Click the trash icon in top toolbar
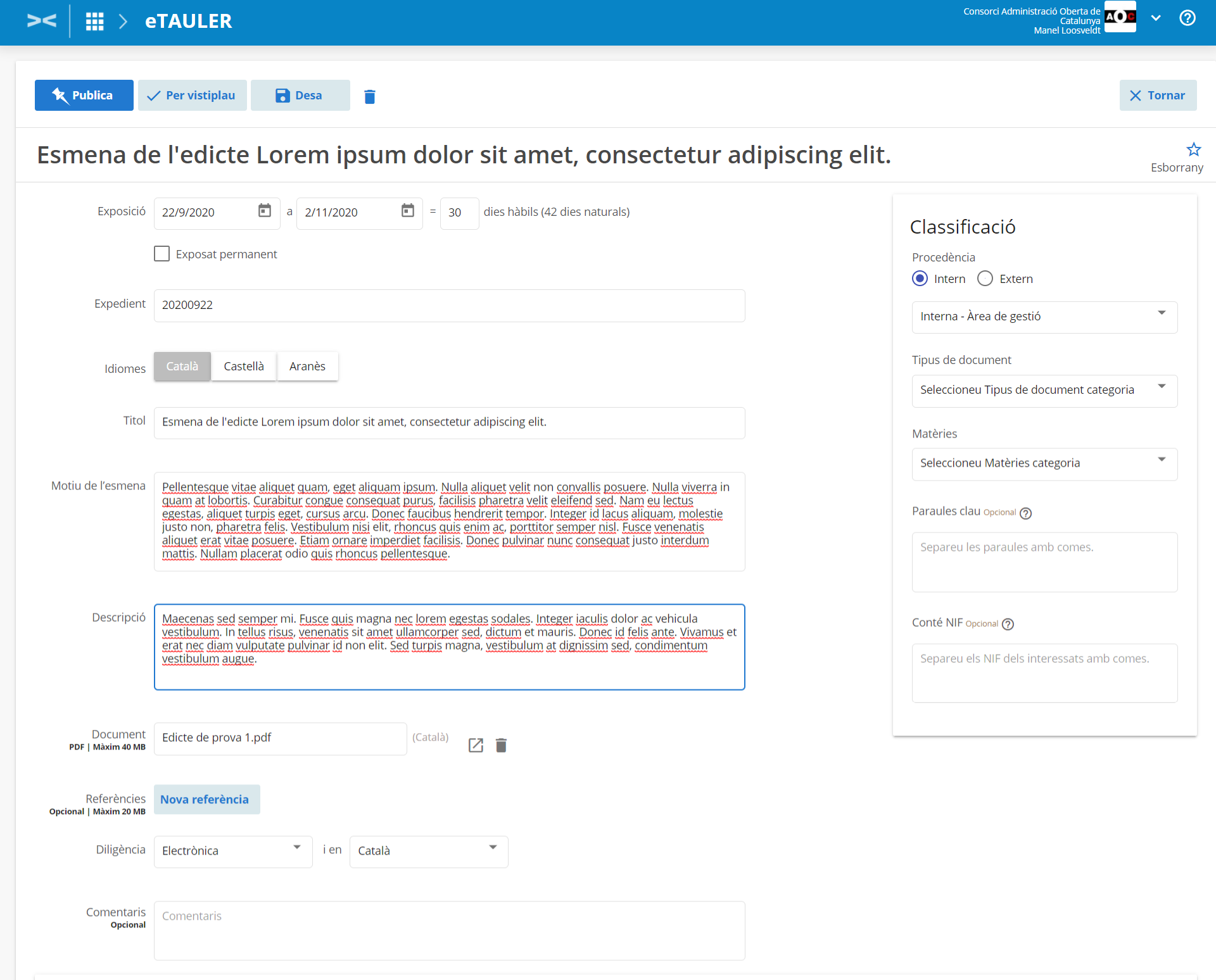 click(x=370, y=96)
